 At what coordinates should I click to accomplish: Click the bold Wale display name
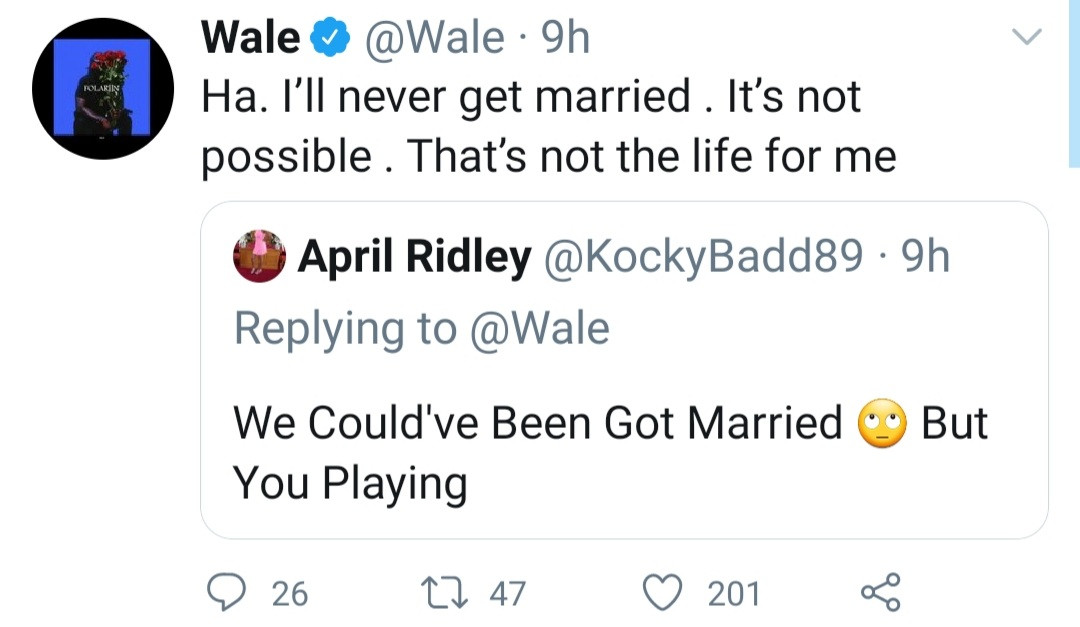point(250,39)
